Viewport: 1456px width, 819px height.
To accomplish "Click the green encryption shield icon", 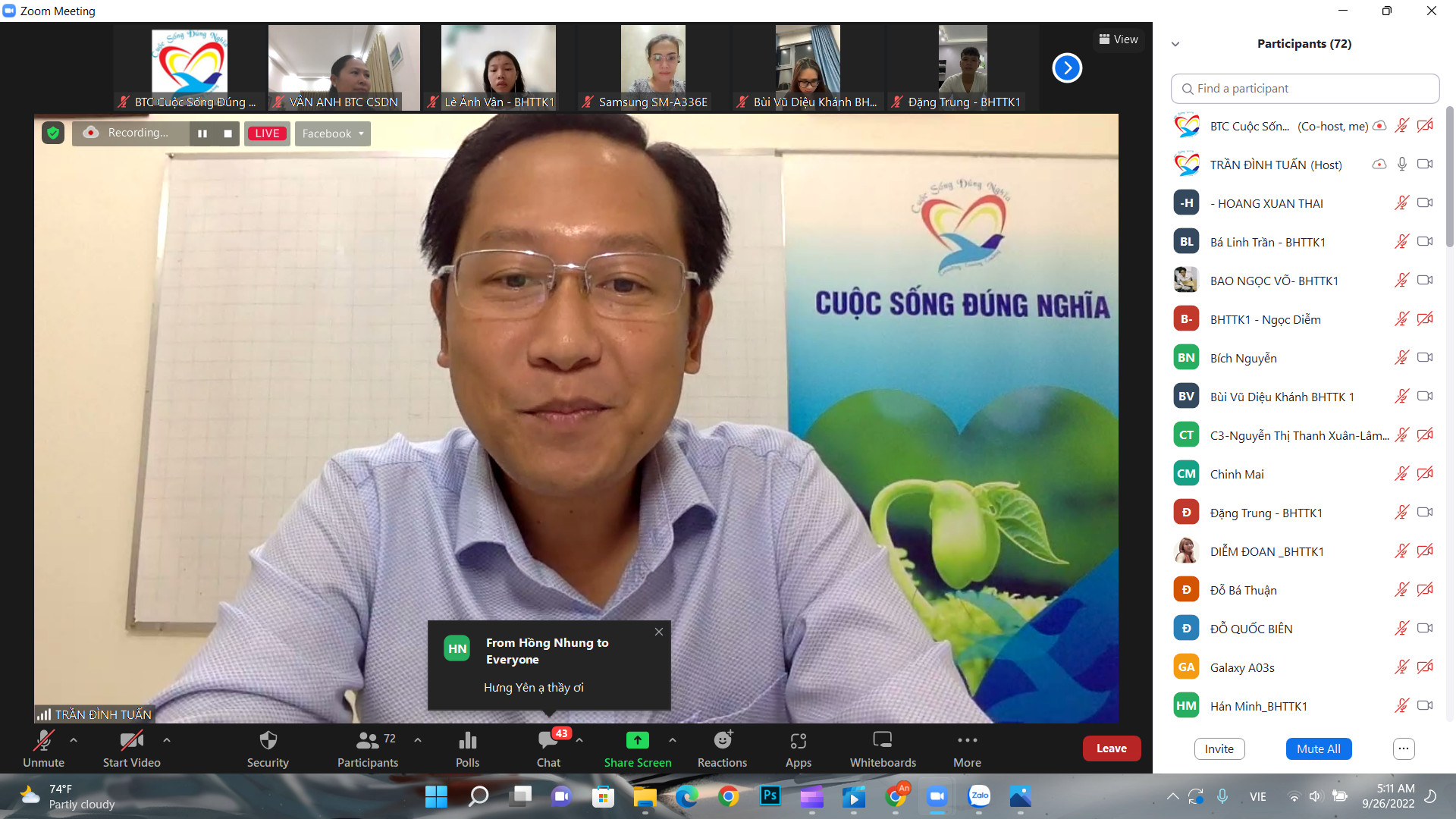I will (53, 133).
